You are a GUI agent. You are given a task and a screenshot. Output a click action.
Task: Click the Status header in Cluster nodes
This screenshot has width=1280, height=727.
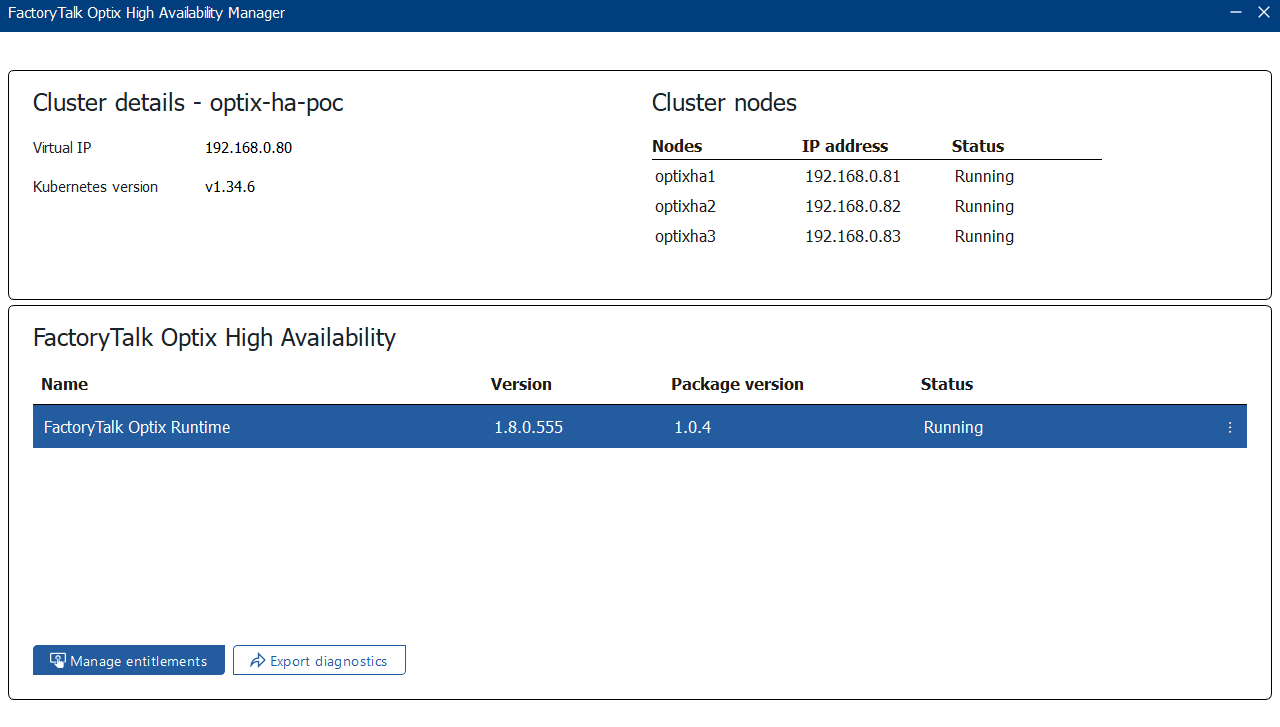[x=978, y=146]
